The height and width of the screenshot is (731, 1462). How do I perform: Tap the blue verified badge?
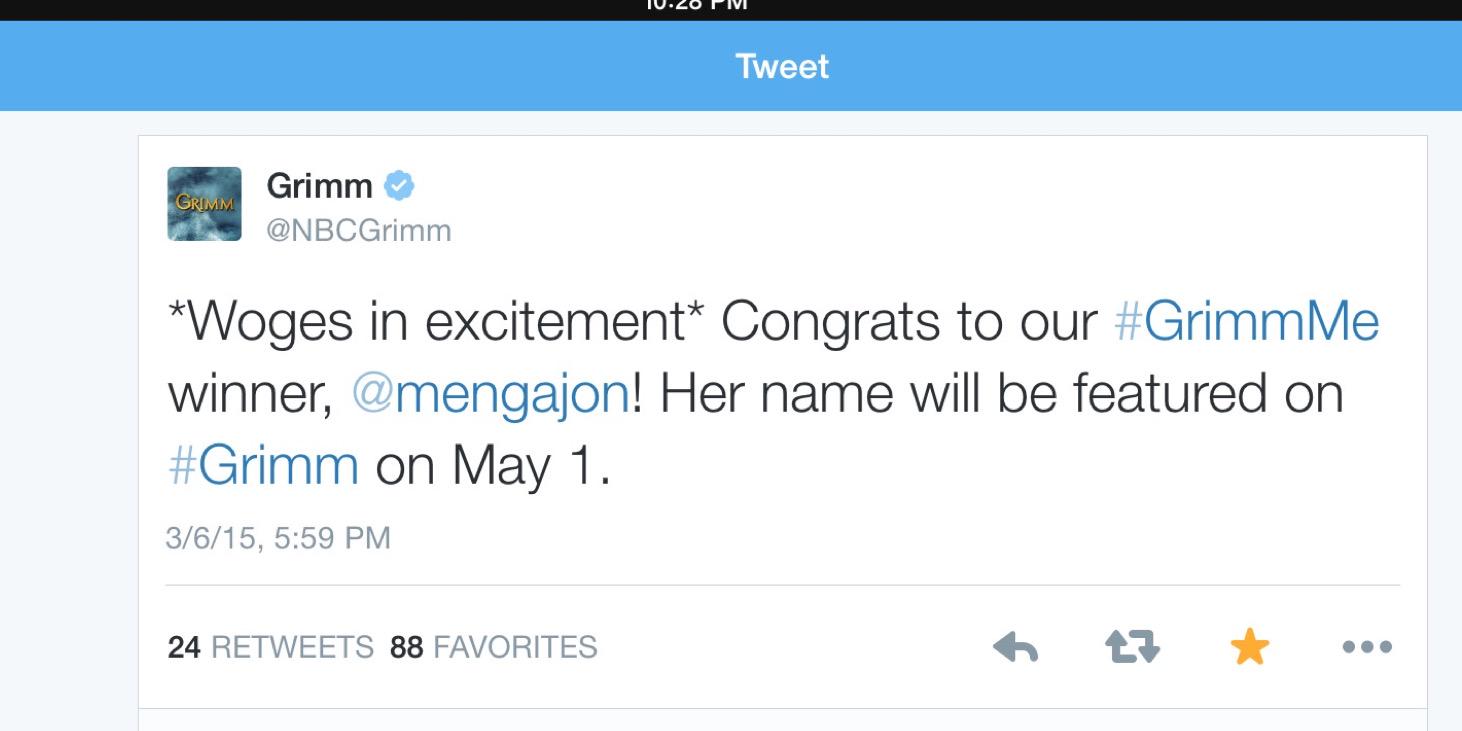tap(400, 186)
